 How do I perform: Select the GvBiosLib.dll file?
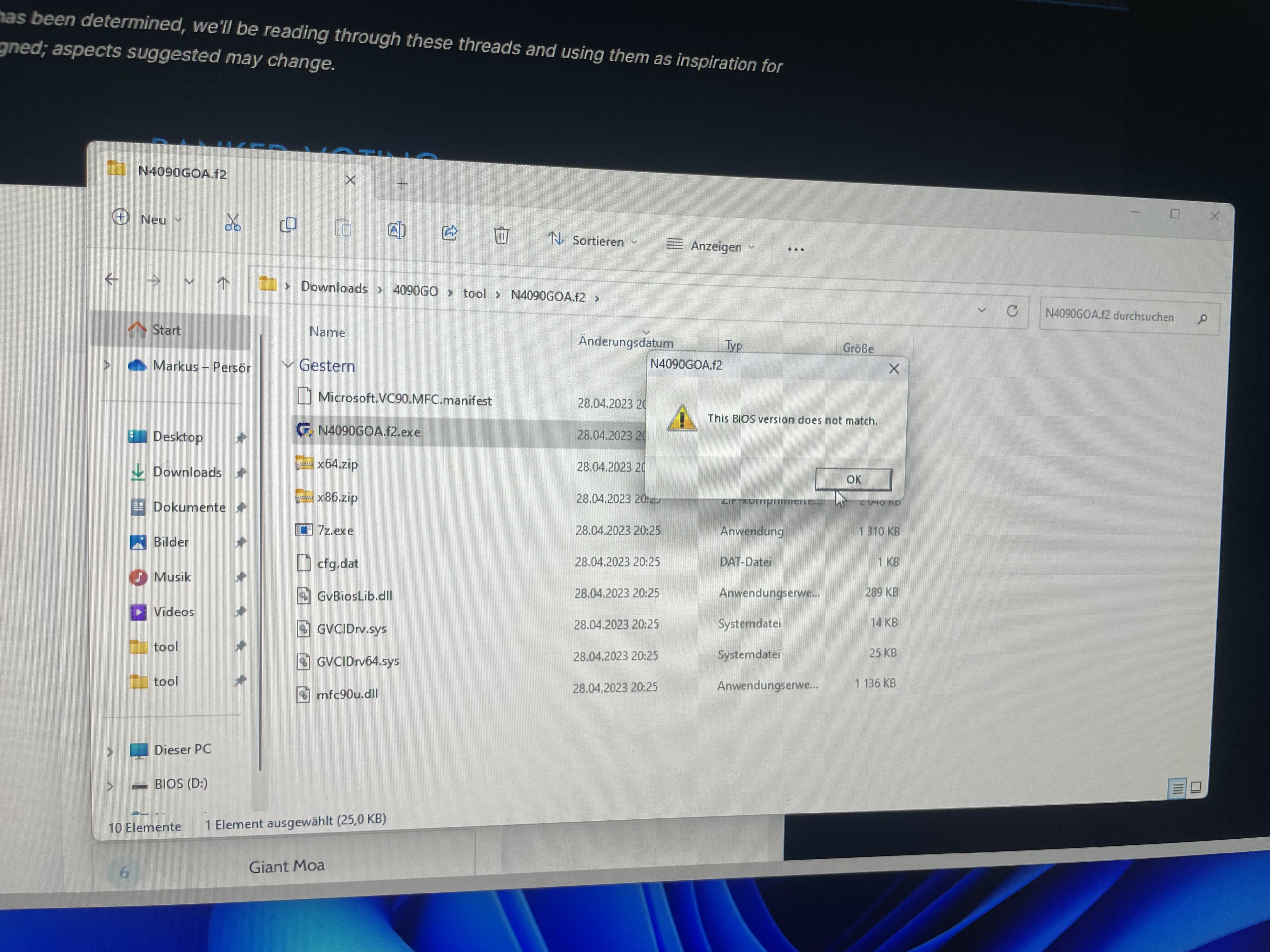click(x=355, y=596)
